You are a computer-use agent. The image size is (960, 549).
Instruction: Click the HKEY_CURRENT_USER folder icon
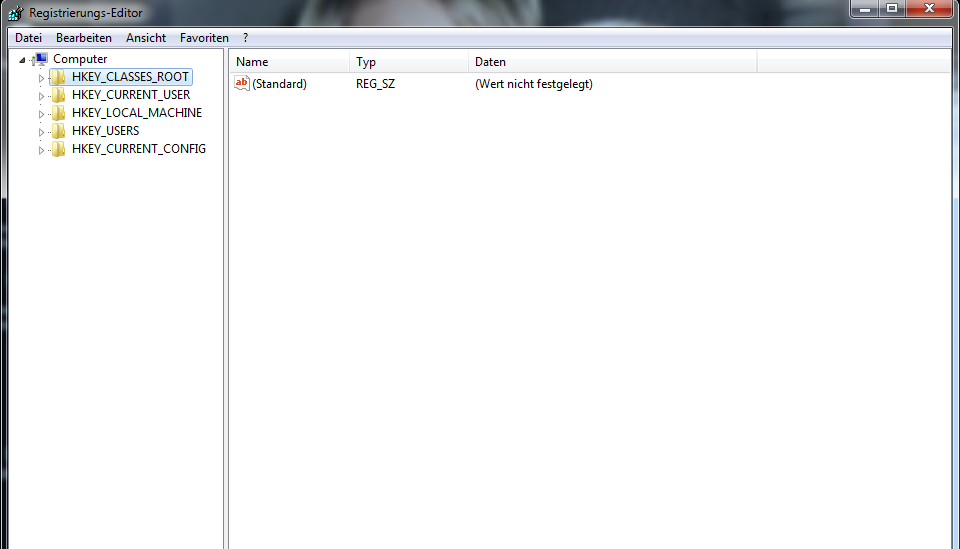pyautogui.click(x=59, y=95)
